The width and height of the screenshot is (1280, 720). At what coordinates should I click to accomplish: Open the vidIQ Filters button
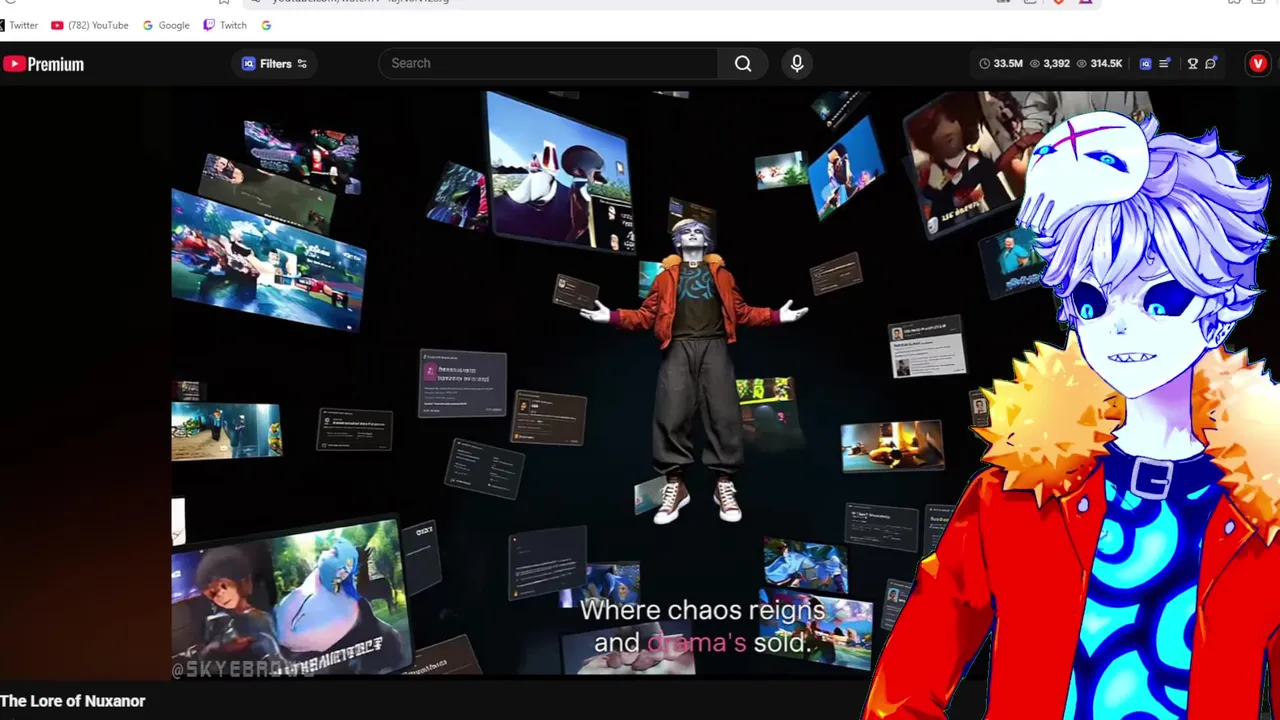[x=275, y=64]
